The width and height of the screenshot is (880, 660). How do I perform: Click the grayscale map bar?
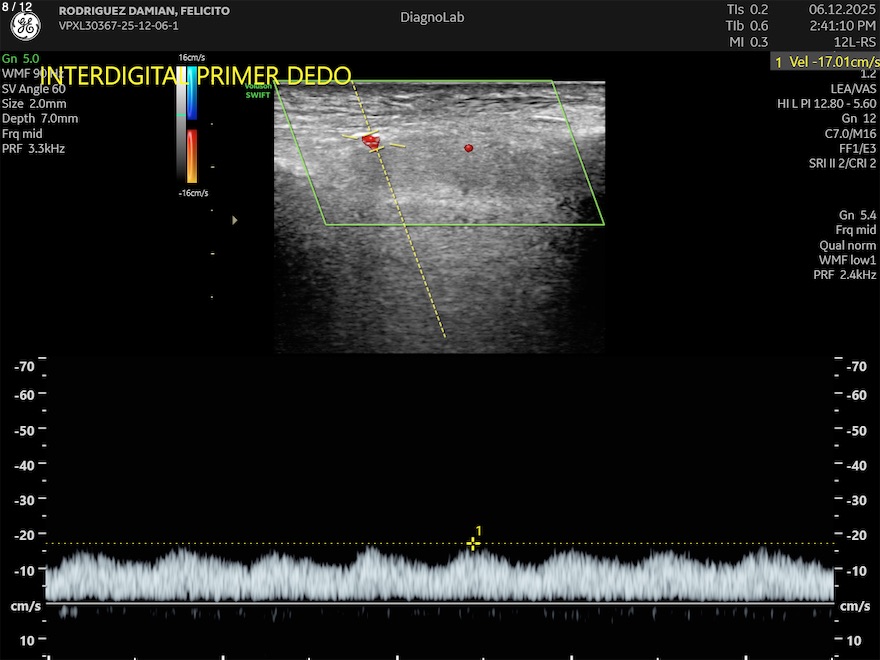pos(181,123)
